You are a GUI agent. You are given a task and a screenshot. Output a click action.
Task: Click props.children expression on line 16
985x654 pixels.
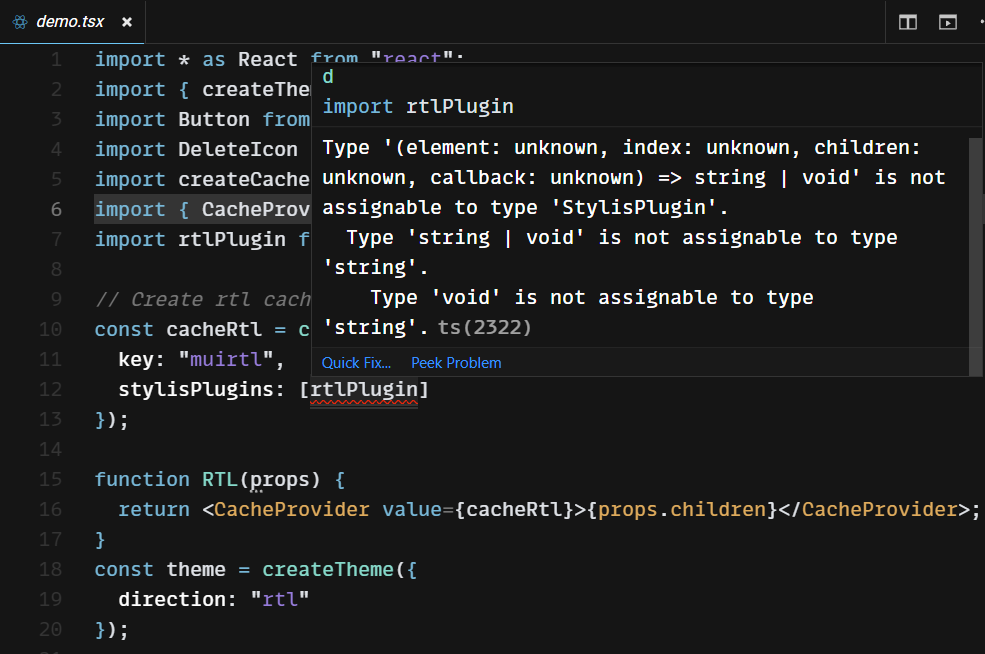point(682,510)
